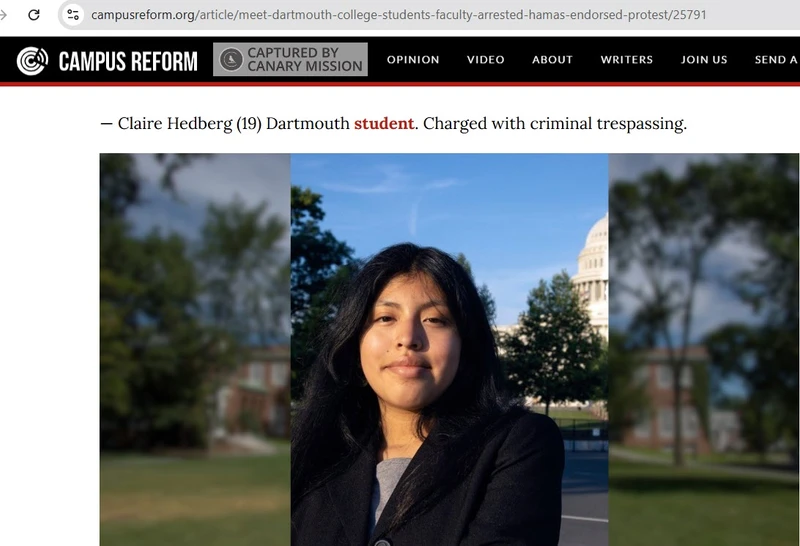Go to the VIDEO section
This screenshot has height=546, width=800.
[485, 60]
